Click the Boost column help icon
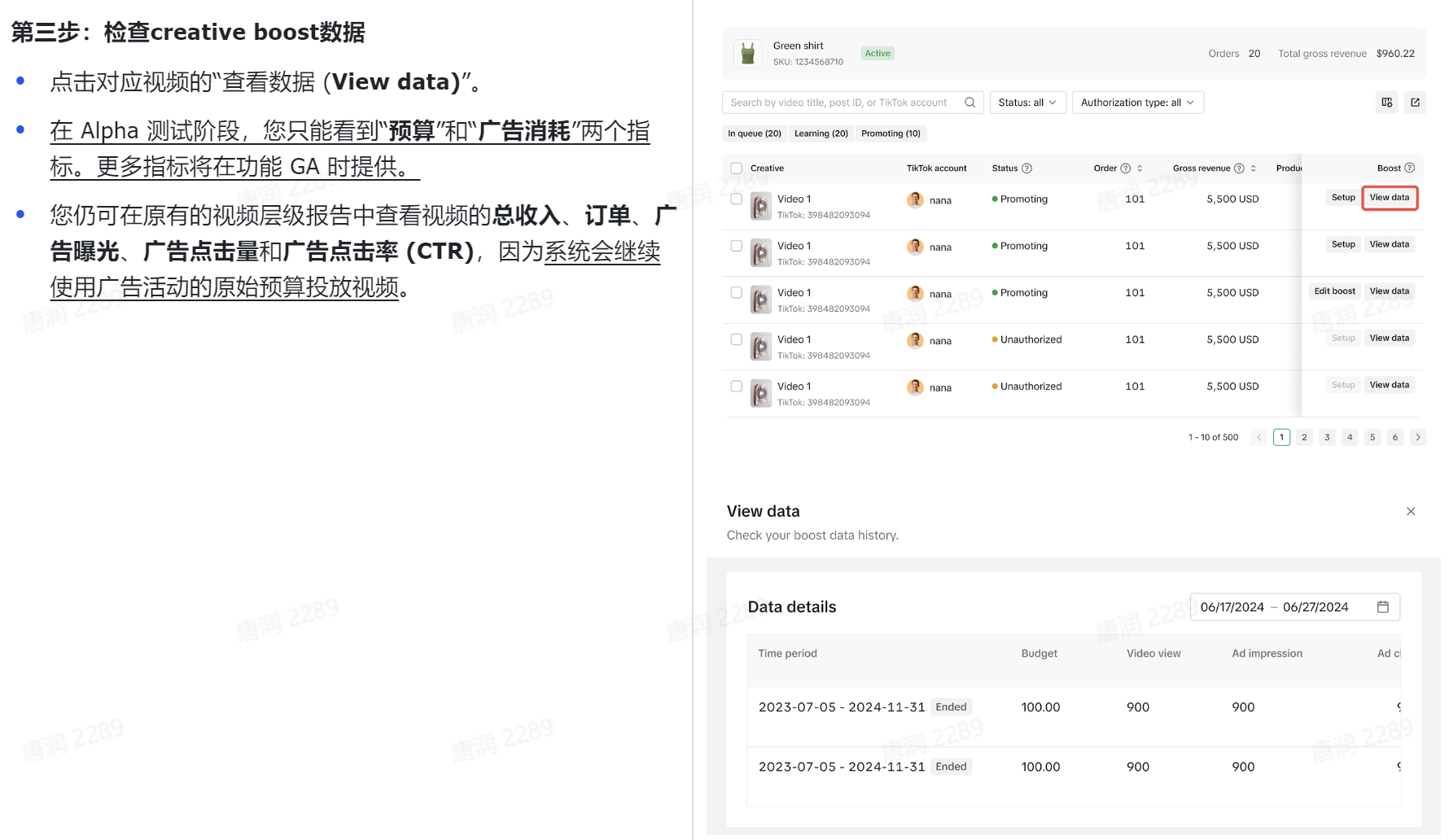This screenshot has height=840, width=1449. (1409, 168)
